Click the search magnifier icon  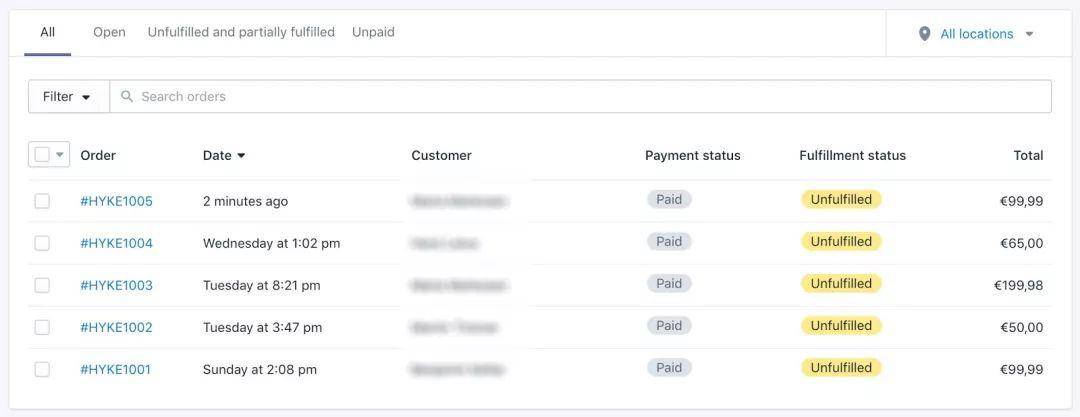coord(127,96)
